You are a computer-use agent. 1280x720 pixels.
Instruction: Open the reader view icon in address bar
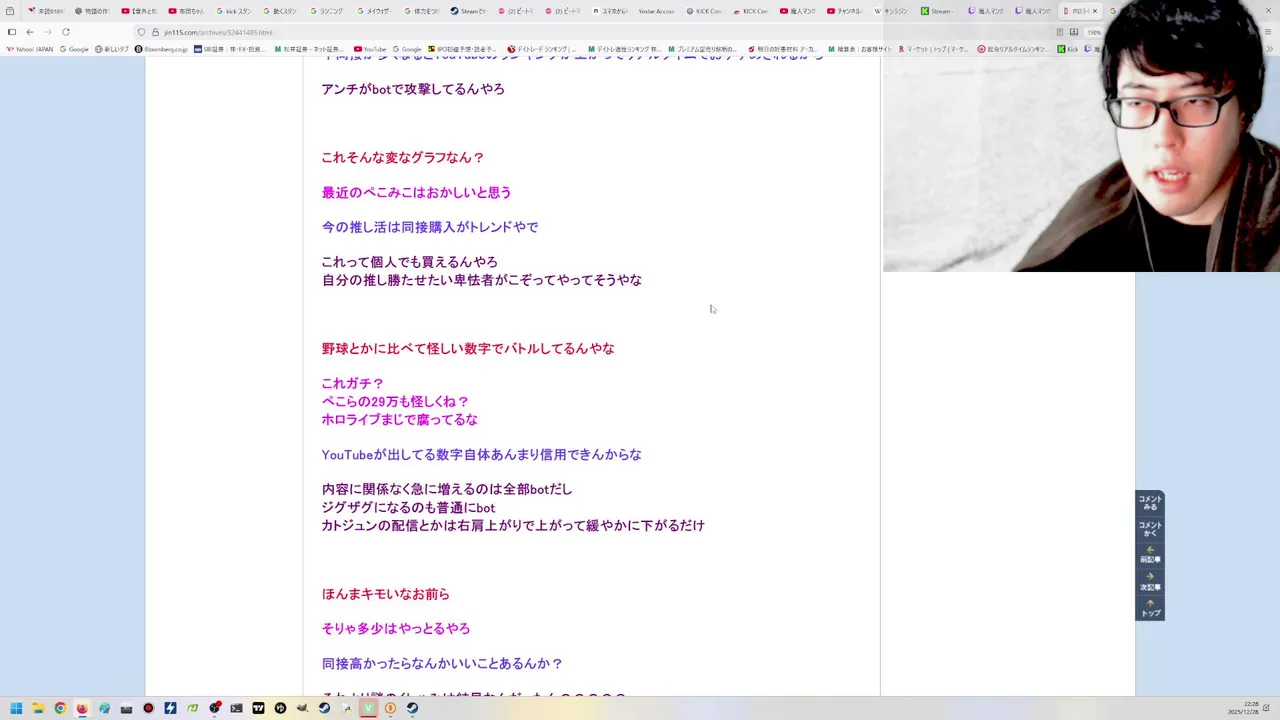tap(1060, 32)
